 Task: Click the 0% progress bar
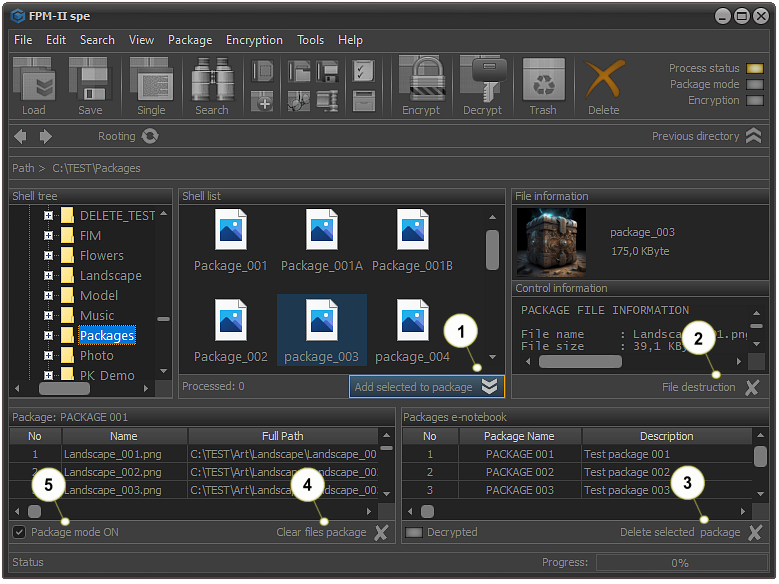(x=682, y=563)
